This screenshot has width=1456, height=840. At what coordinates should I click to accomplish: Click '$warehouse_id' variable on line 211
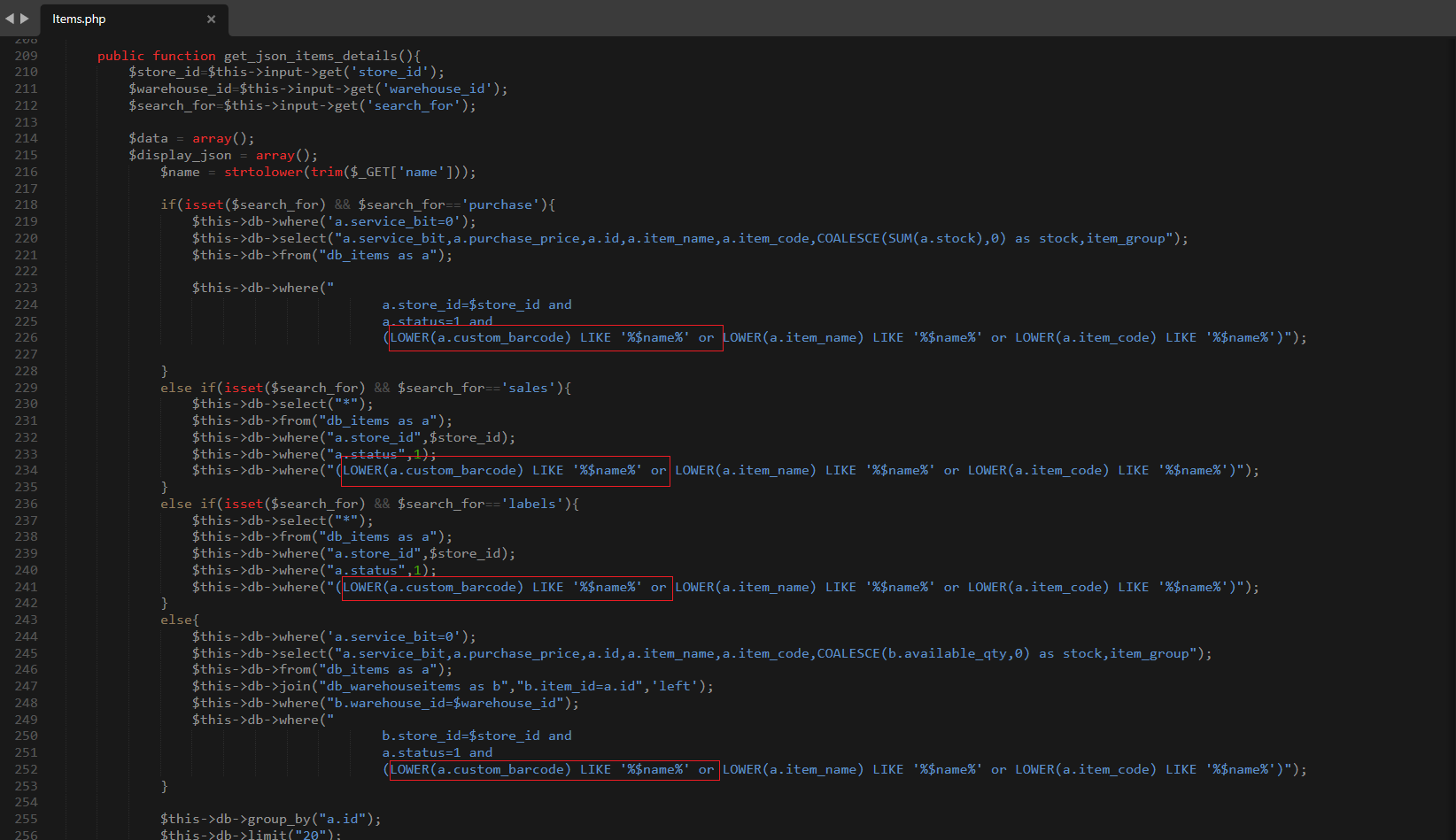(x=180, y=89)
